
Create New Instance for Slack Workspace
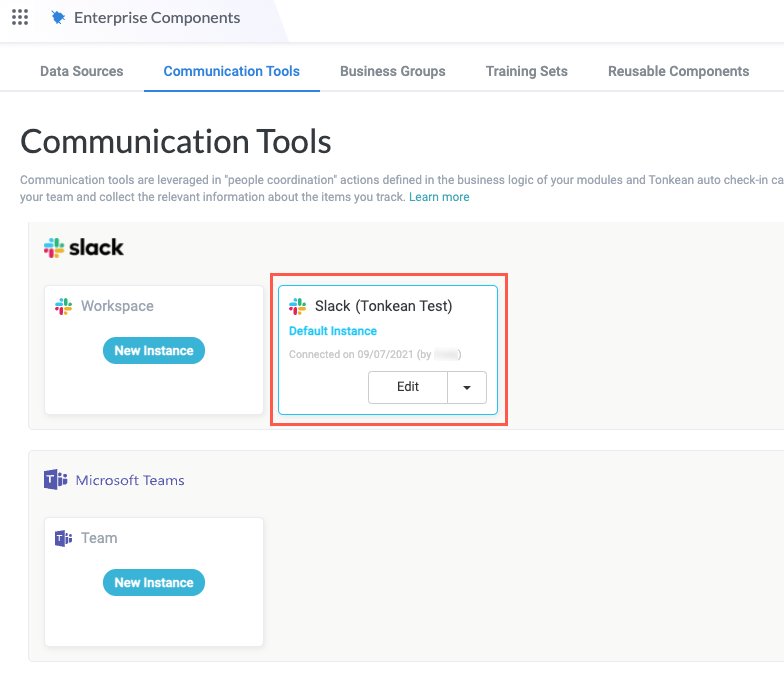[x=154, y=350]
